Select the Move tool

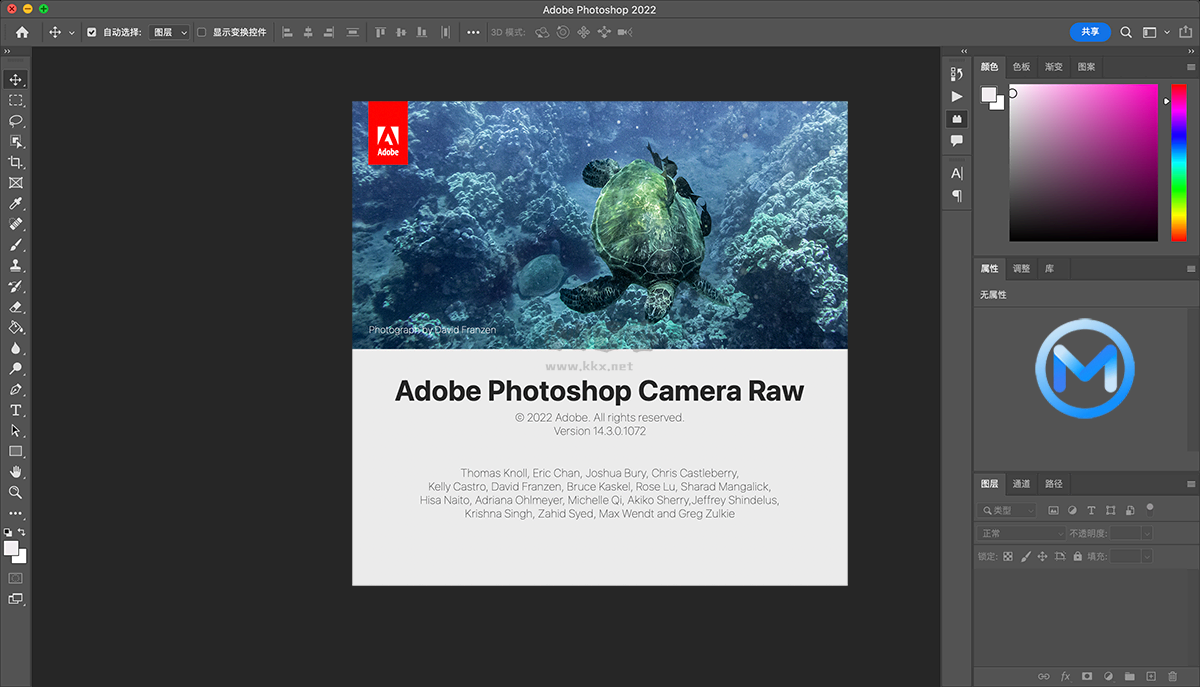(15, 80)
